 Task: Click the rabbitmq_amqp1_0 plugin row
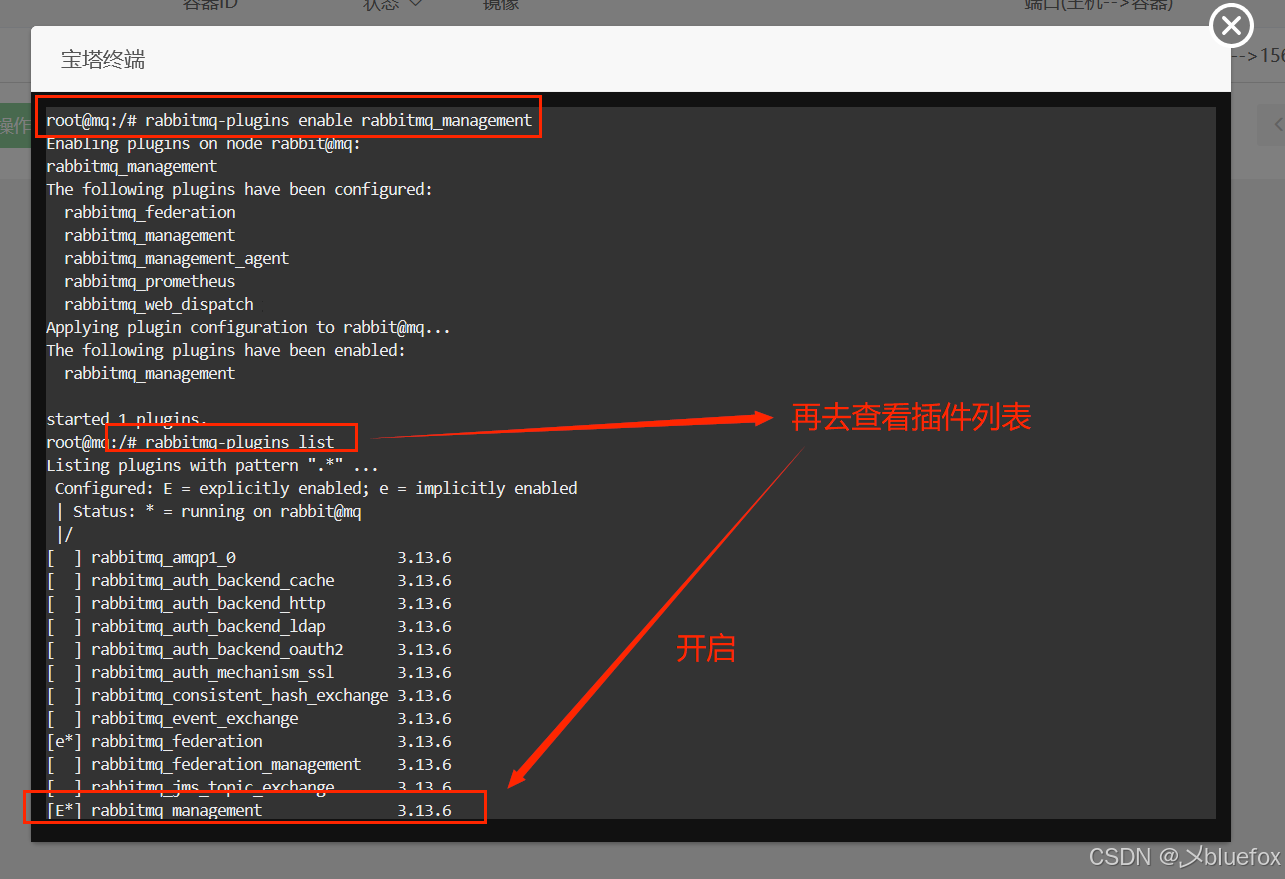(249, 558)
